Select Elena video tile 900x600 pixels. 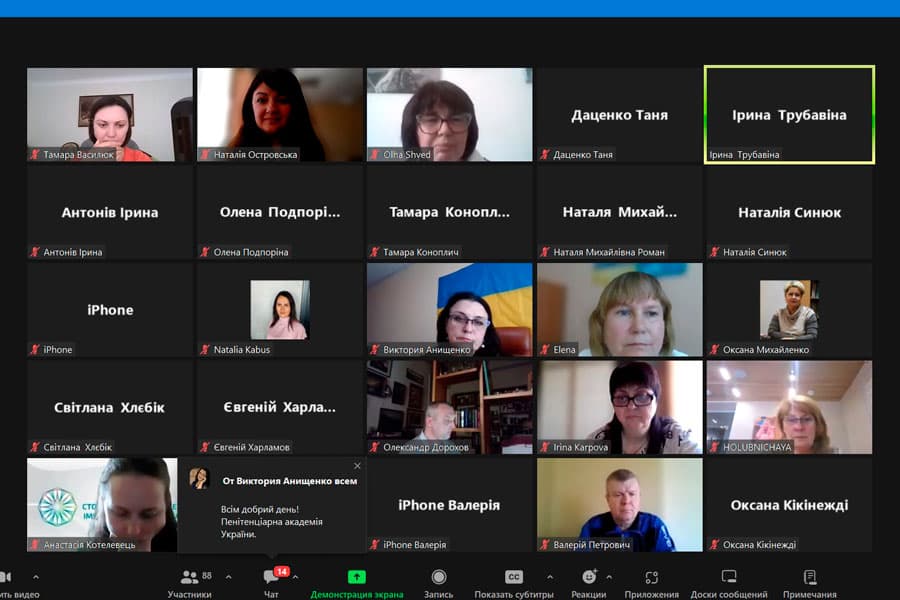619,309
